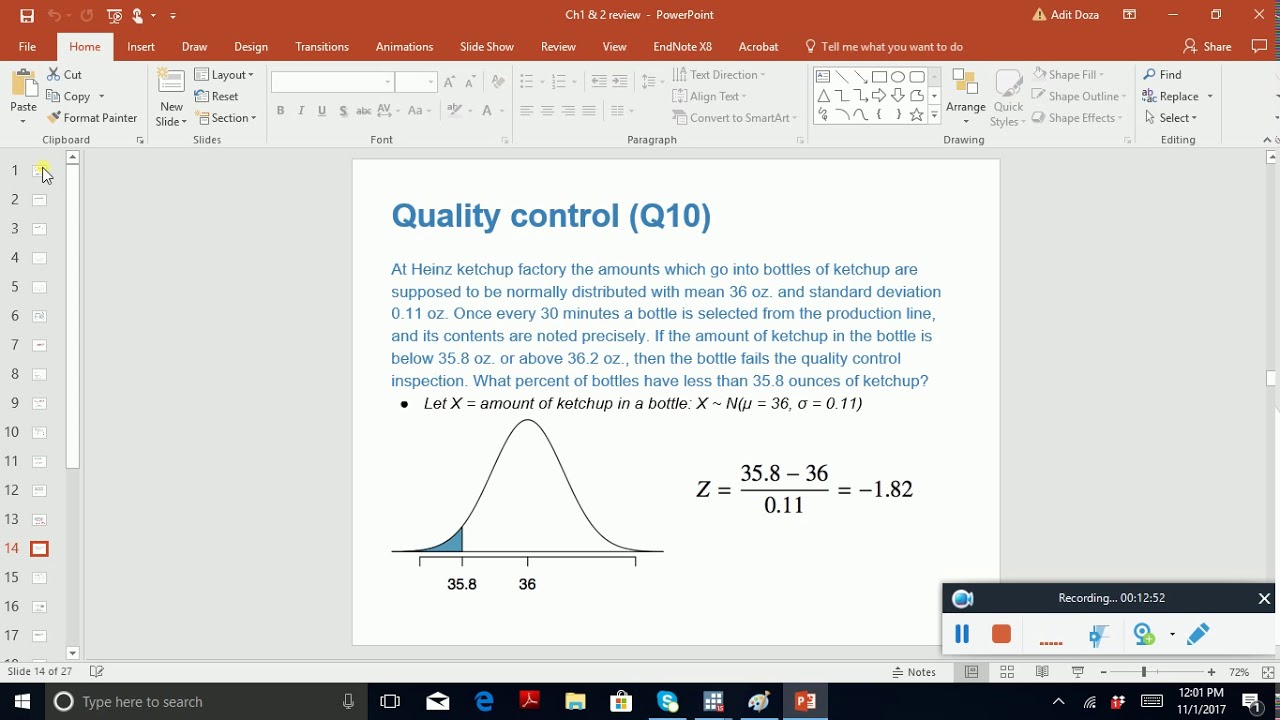Switch to the Design tab
The height and width of the screenshot is (720, 1280).
coord(251,47)
